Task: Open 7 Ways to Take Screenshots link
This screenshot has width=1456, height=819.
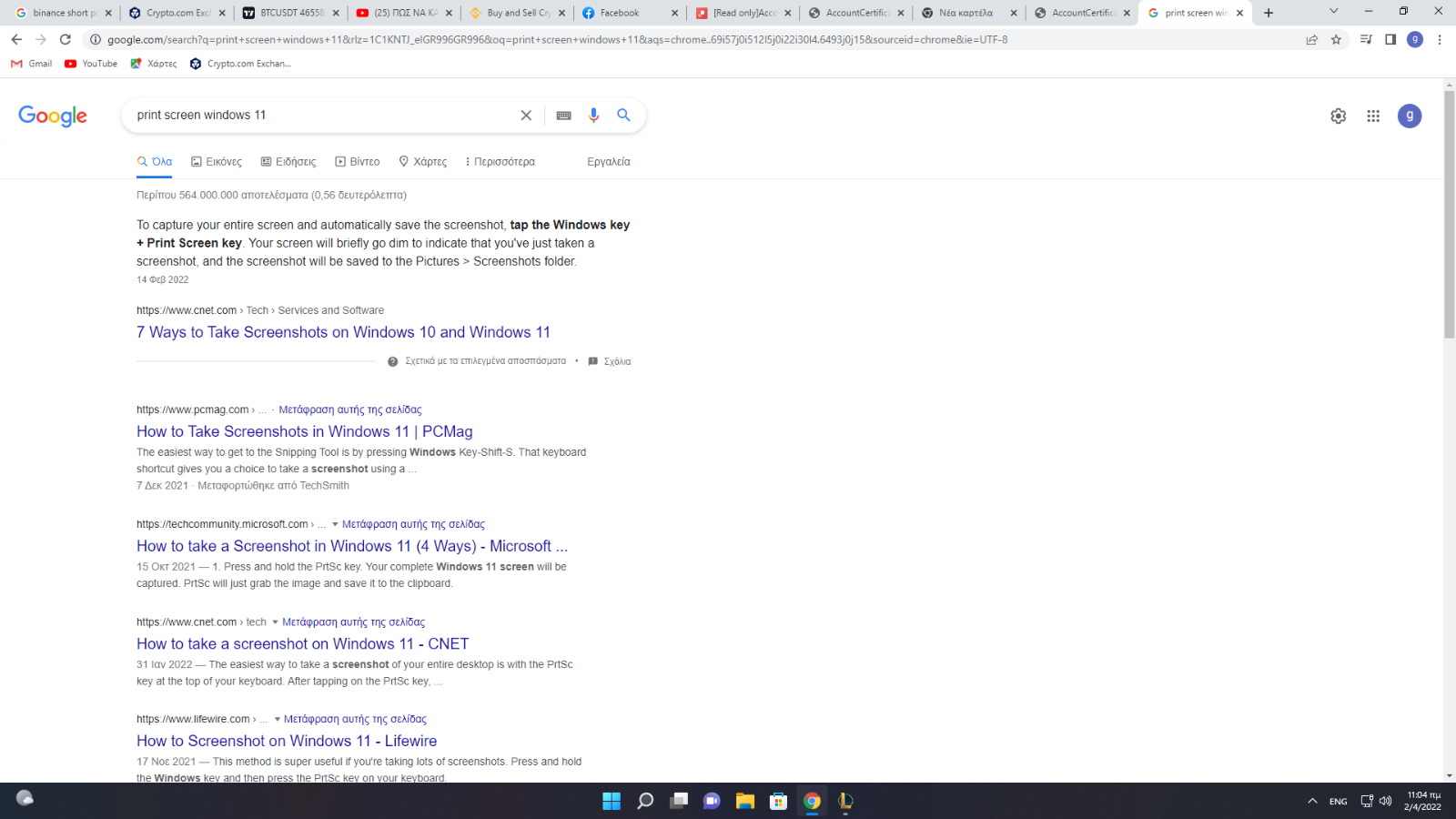Action: (343, 332)
